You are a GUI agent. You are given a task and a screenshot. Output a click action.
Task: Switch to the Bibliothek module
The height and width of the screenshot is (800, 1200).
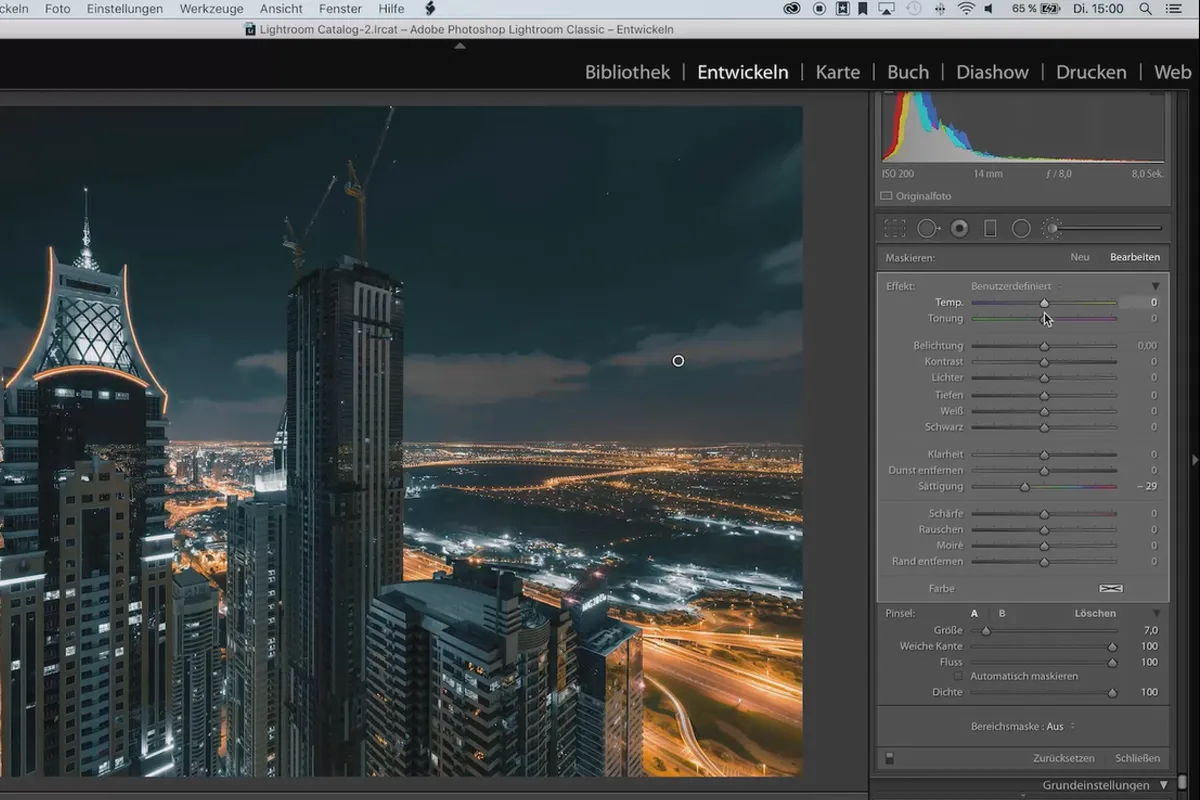[627, 72]
